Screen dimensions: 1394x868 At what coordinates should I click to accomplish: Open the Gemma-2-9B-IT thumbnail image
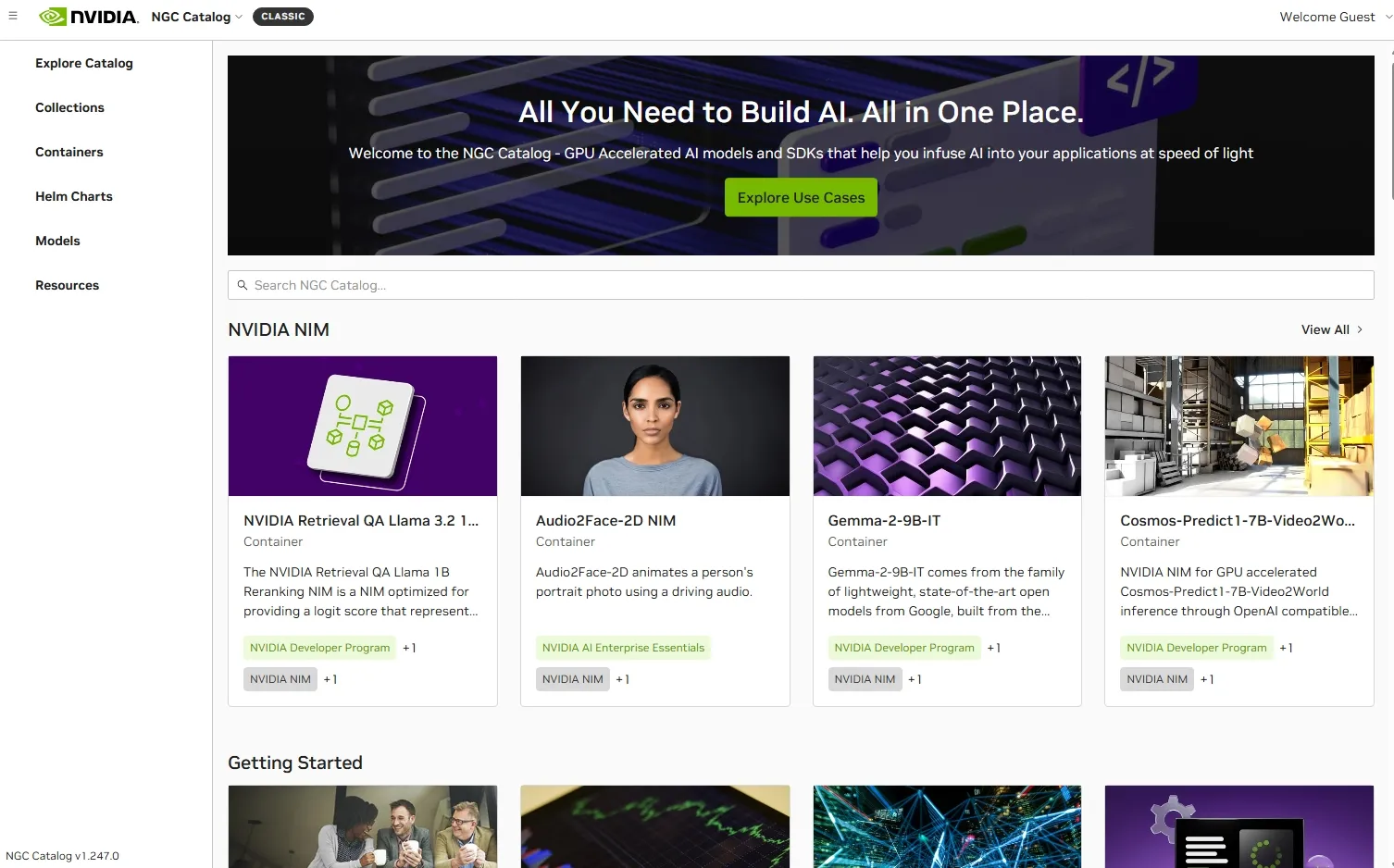coord(947,426)
